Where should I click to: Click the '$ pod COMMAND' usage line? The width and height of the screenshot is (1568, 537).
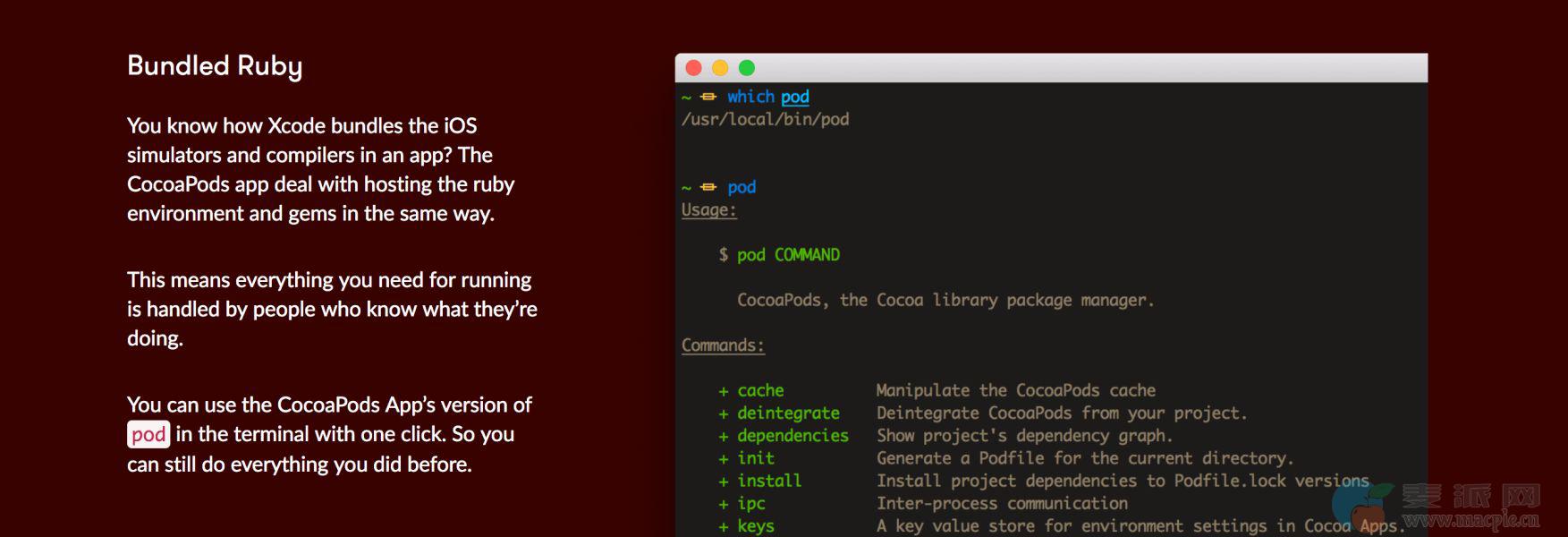pyautogui.click(x=779, y=255)
